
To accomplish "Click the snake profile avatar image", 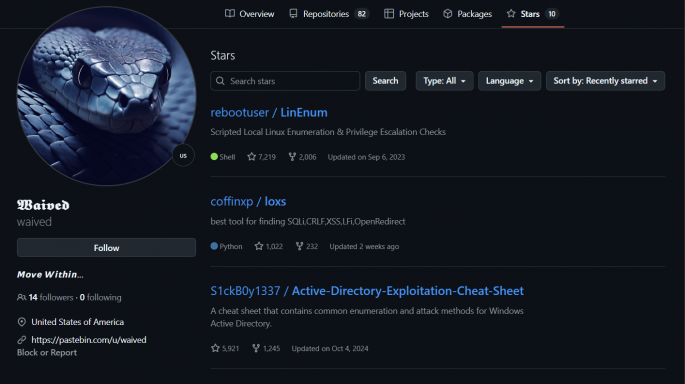I will [x=106, y=96].
